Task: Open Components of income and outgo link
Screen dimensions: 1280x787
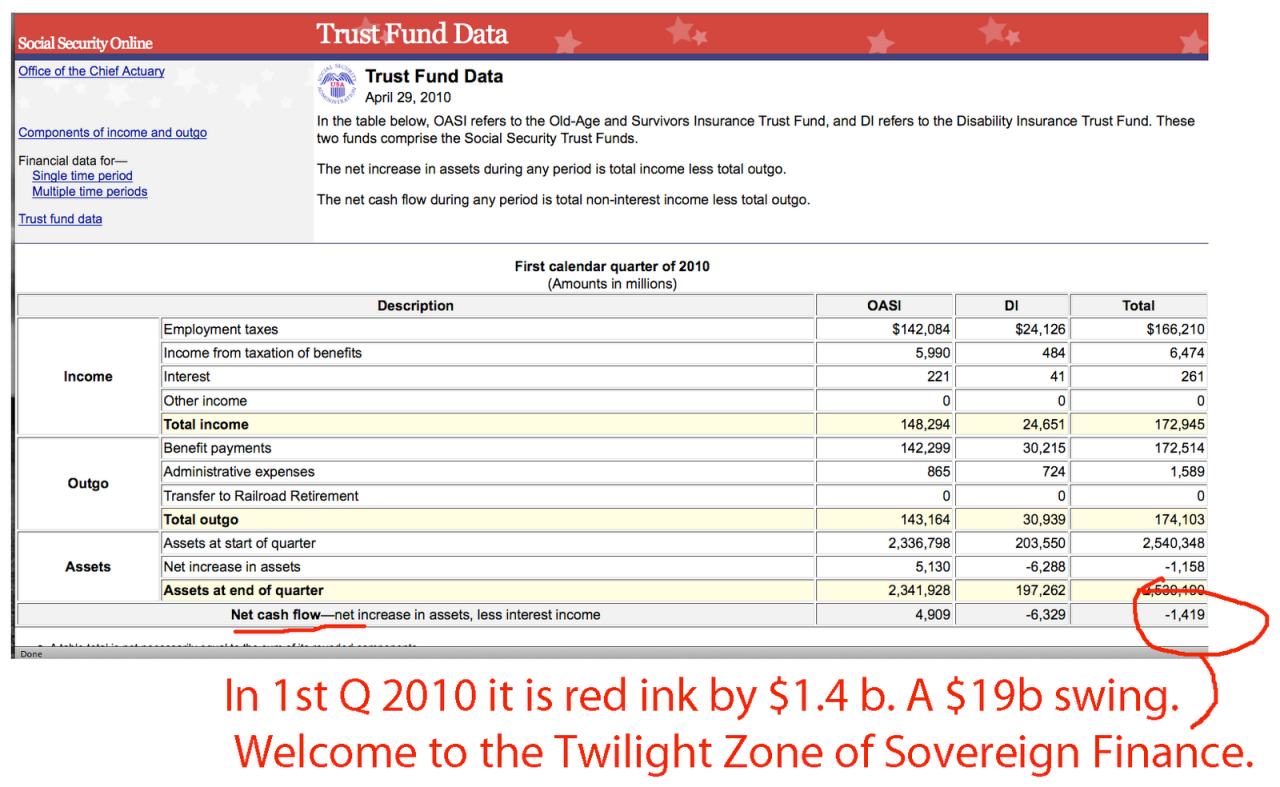Action: (x=112, y=132)
